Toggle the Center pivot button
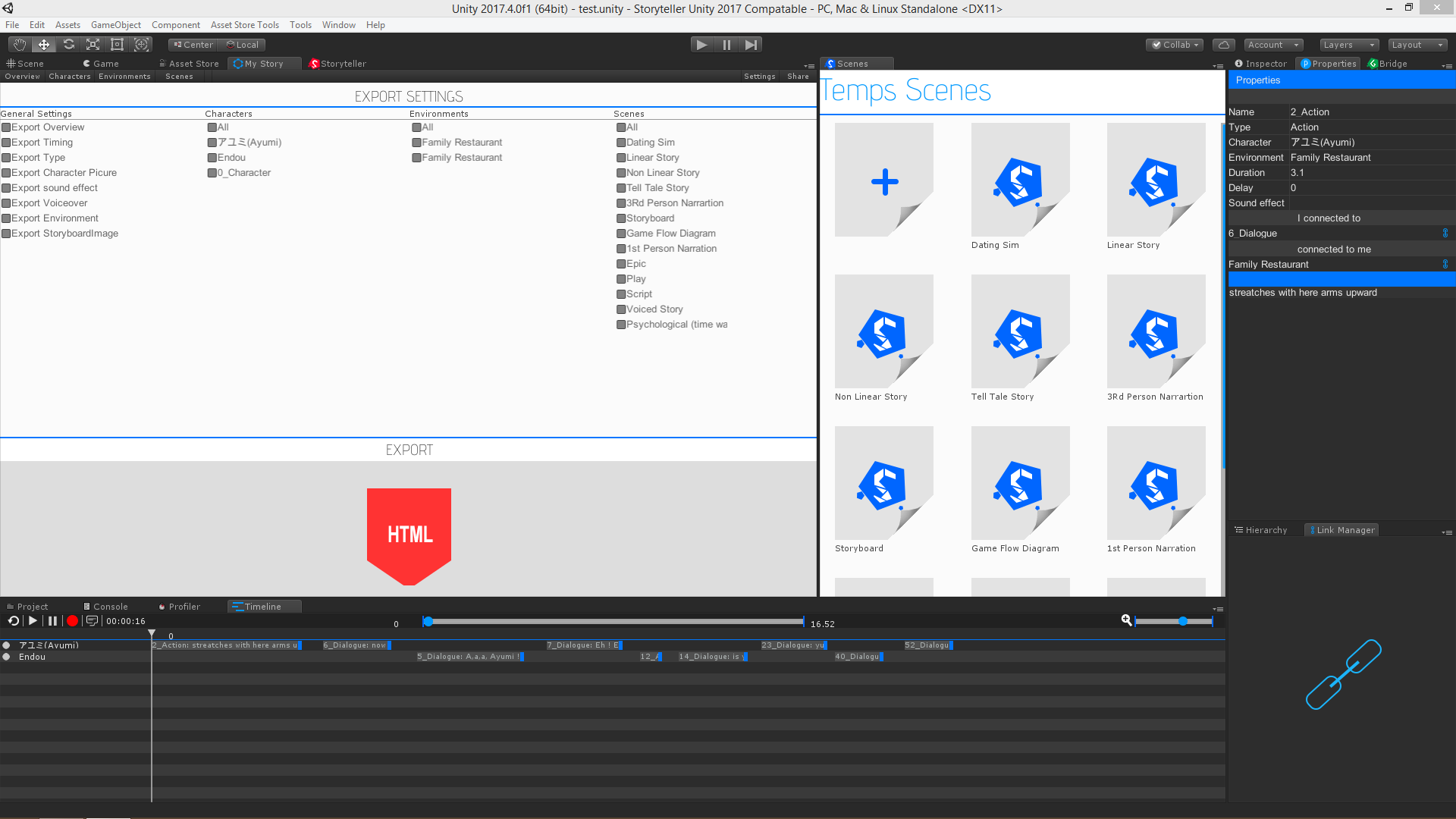Image resolution: width=1456 pixels, height=819 pixels. click(x=193, y=45)
